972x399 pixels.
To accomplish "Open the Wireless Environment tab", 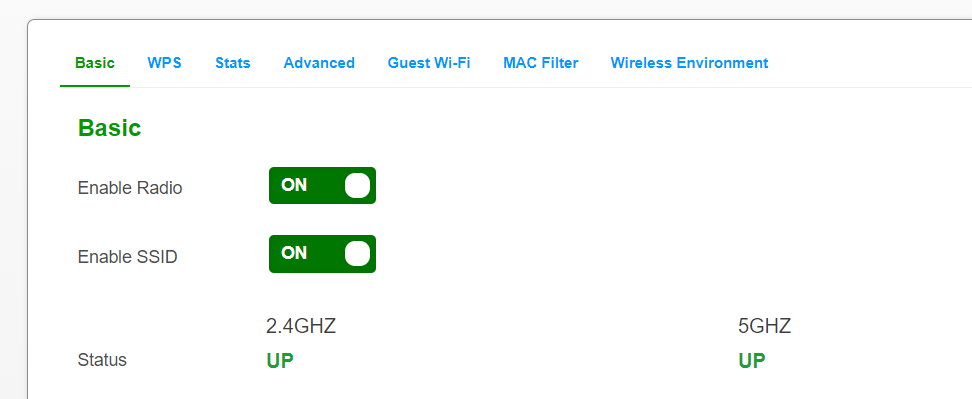I will 689,63.
